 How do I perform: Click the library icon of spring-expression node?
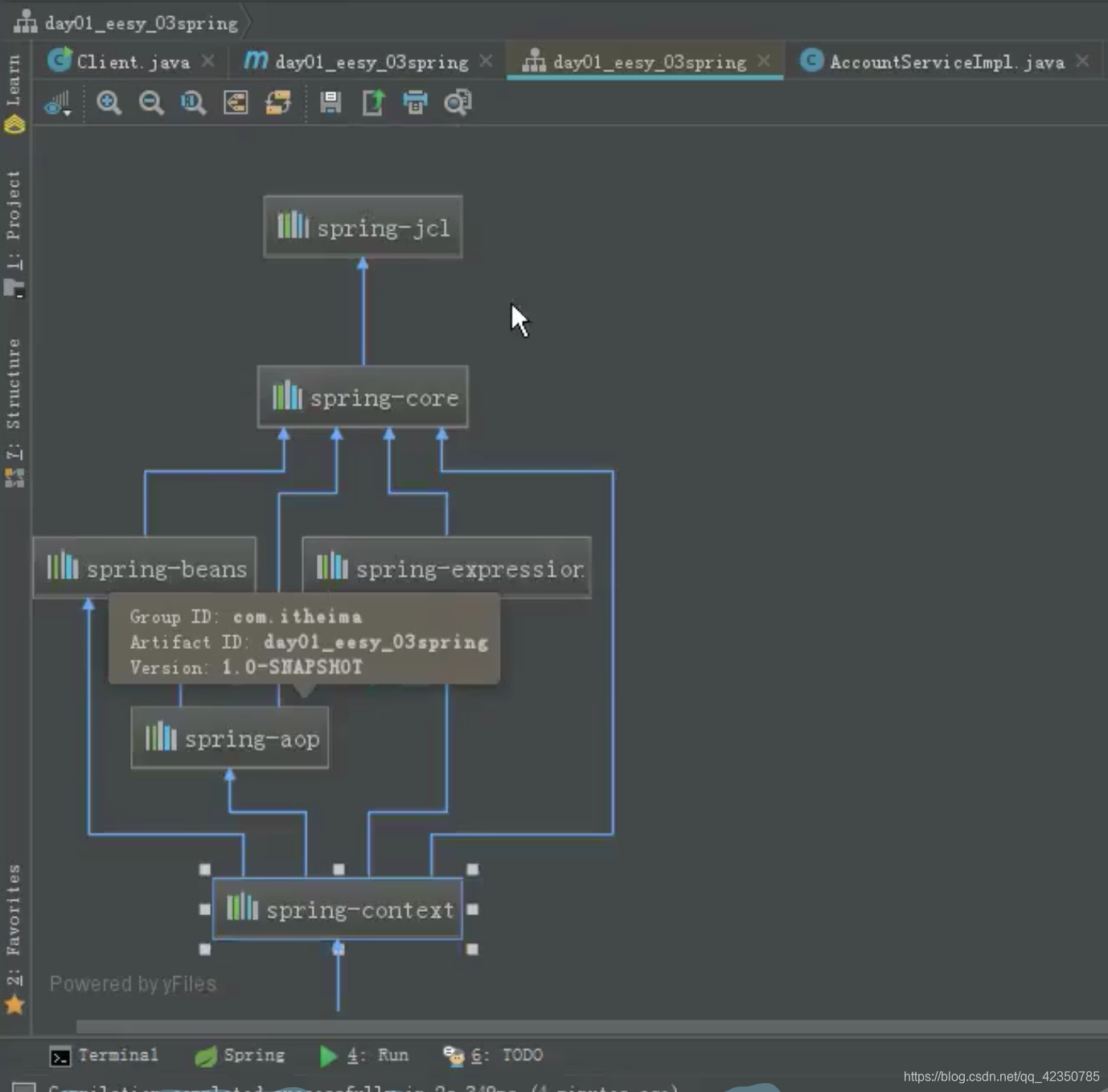tap(332, 565)
